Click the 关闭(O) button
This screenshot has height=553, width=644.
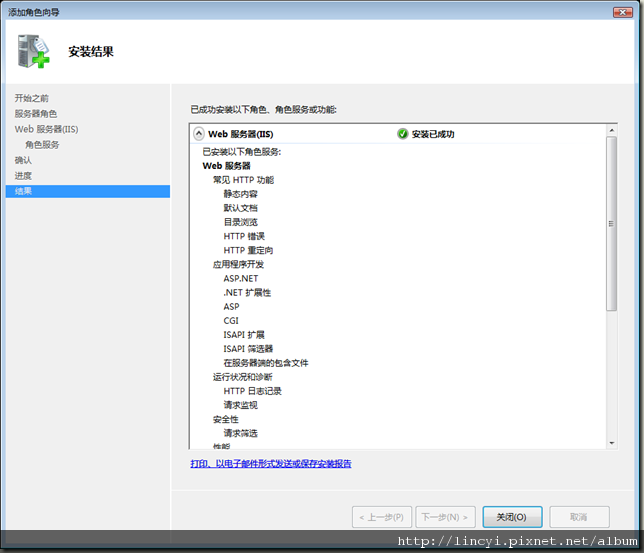point(512,517)
